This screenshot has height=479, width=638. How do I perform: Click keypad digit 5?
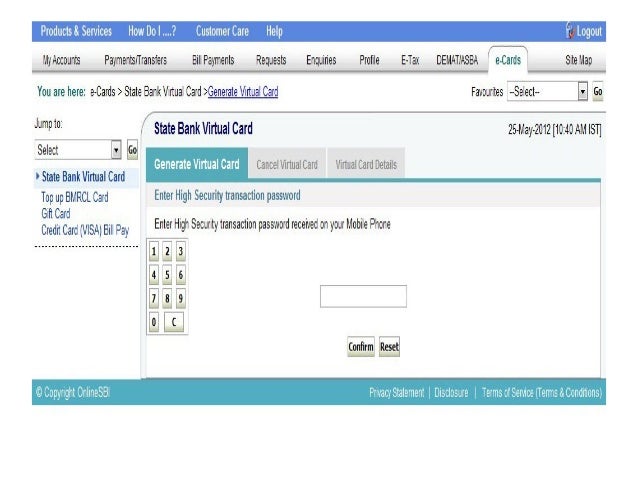(167, 275)
